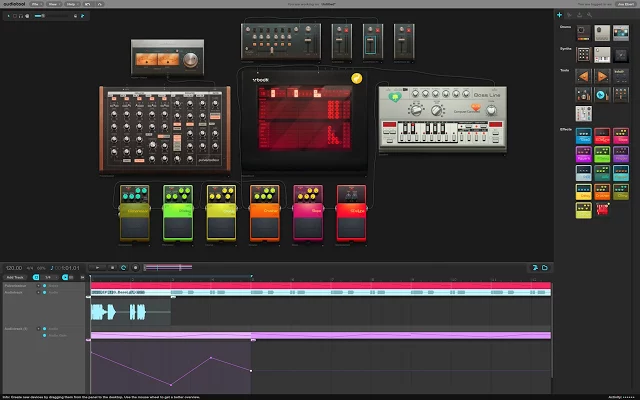Click the logged-in user button at top right

[626, 4]
